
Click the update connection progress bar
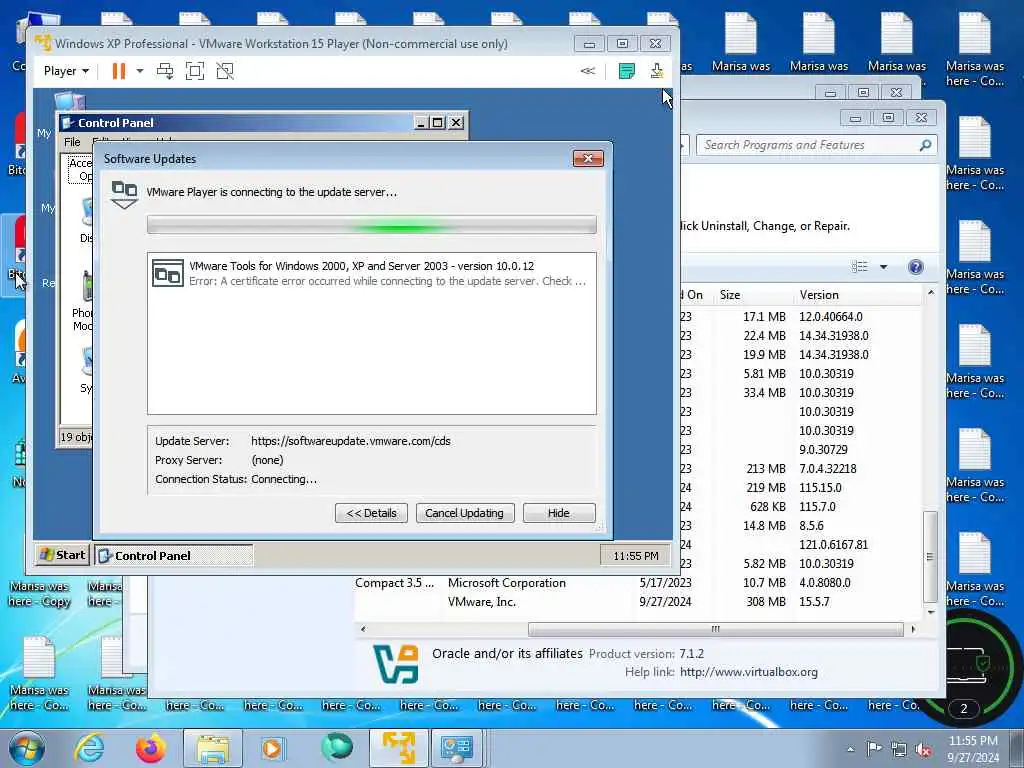pos(372,225)
